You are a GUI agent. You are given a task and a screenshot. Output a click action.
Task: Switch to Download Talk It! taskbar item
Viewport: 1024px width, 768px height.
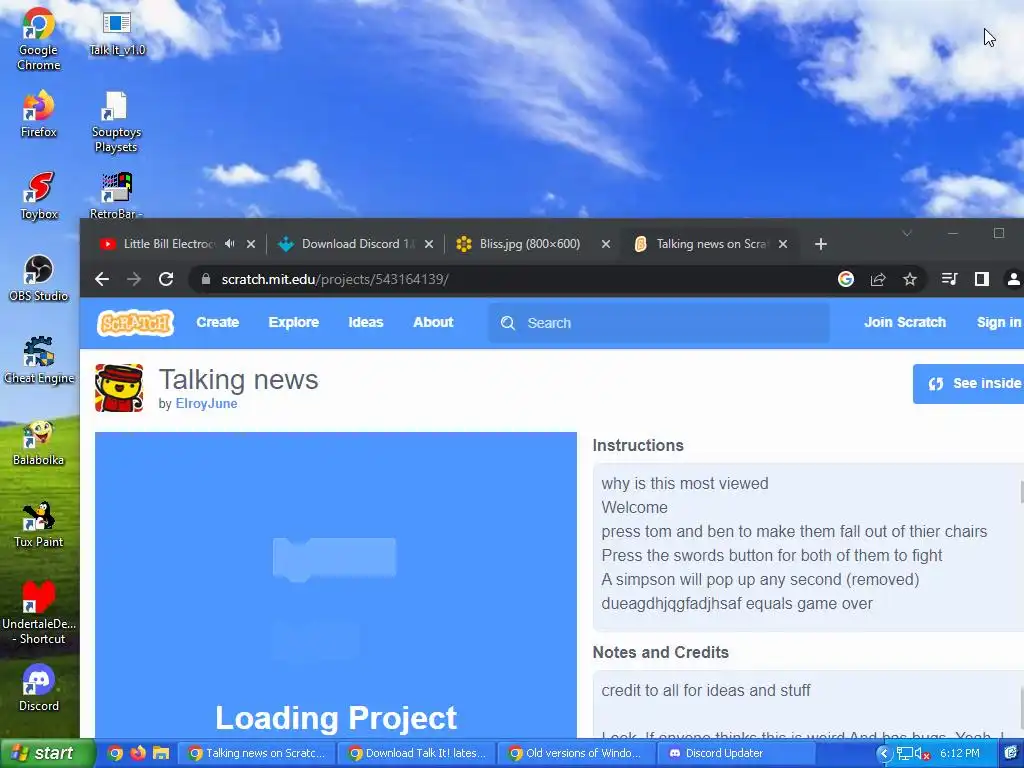[417, 753]
